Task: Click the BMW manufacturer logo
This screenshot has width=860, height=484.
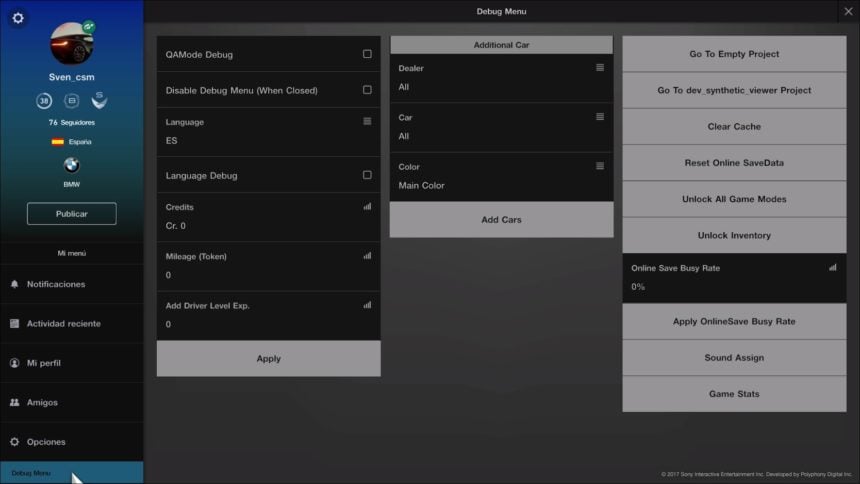Action: pyautogui.click(x=72, y=165)
